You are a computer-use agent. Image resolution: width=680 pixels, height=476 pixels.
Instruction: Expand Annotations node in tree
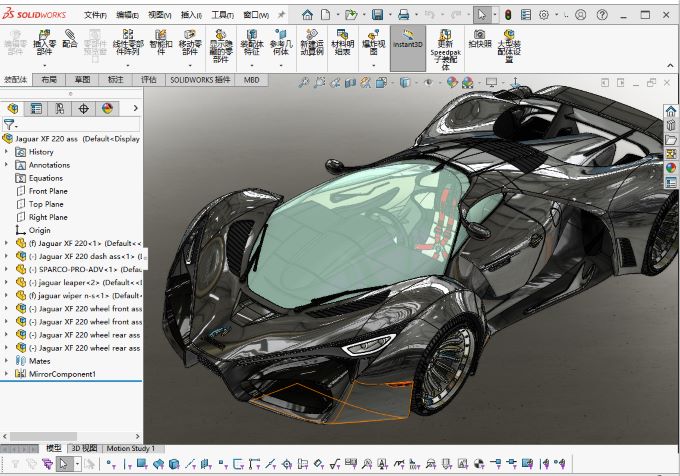6,165
